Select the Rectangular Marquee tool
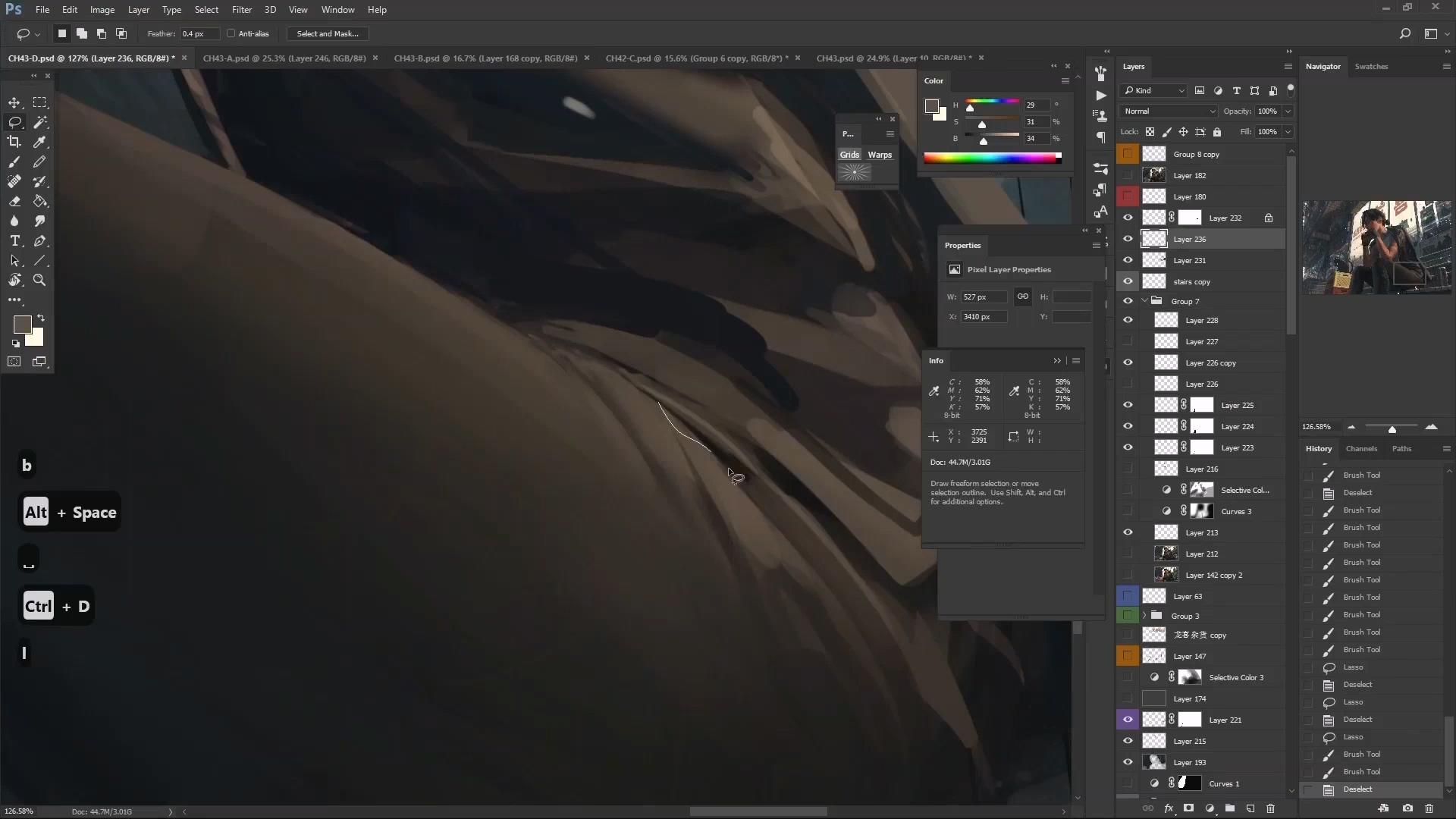Viewport: 1456px width, 819px height. (x=39, y=102)
